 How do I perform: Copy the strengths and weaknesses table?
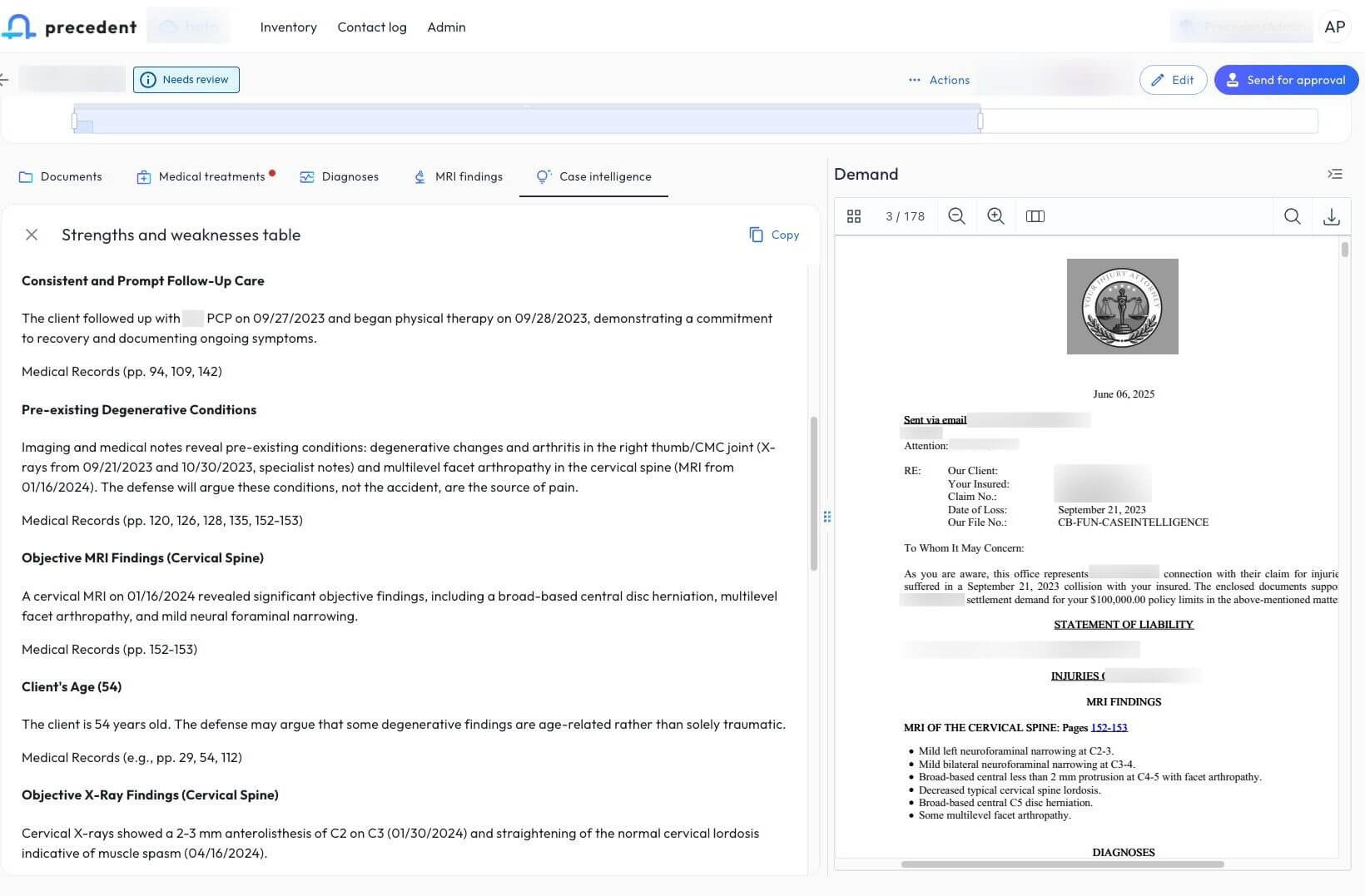(x=774, y=235)
